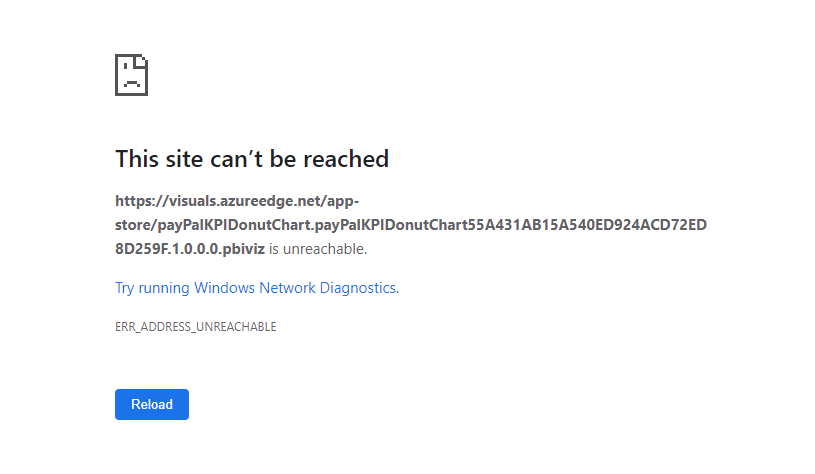Click the https://visuals.azureedge.net/app- URL line
Viewport: 815px width, 474px height.
pos(237,201)
